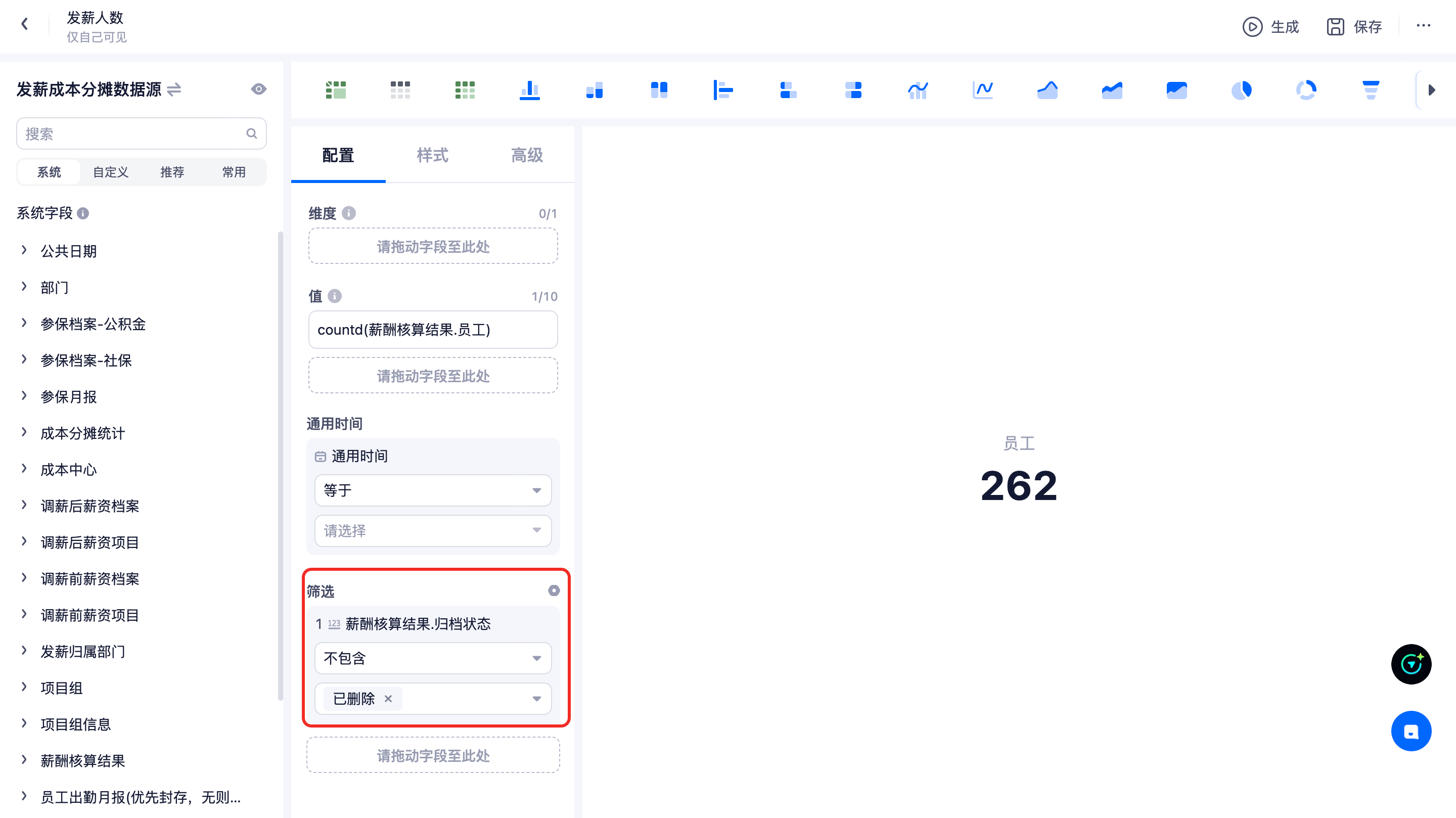Select the single-peak area chart type

1048,90
